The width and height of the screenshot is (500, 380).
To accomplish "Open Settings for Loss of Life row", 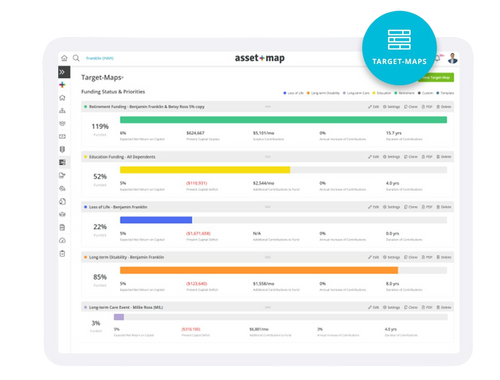I will [x=391, y=207].
